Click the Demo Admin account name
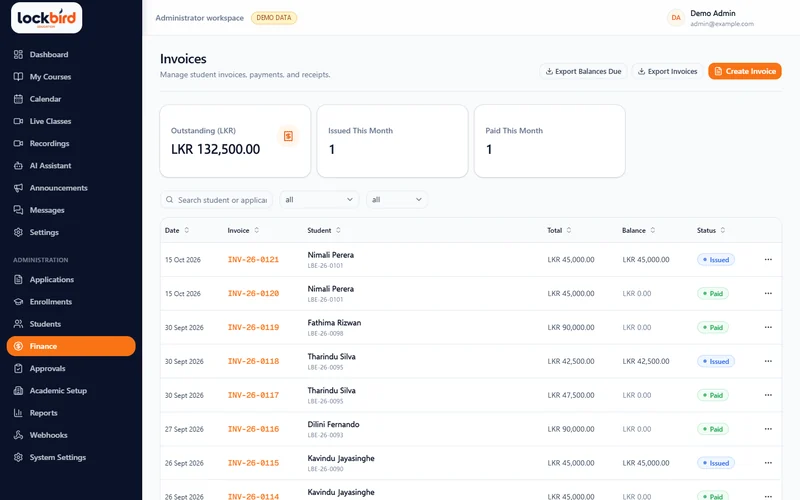 pos(713,13)
